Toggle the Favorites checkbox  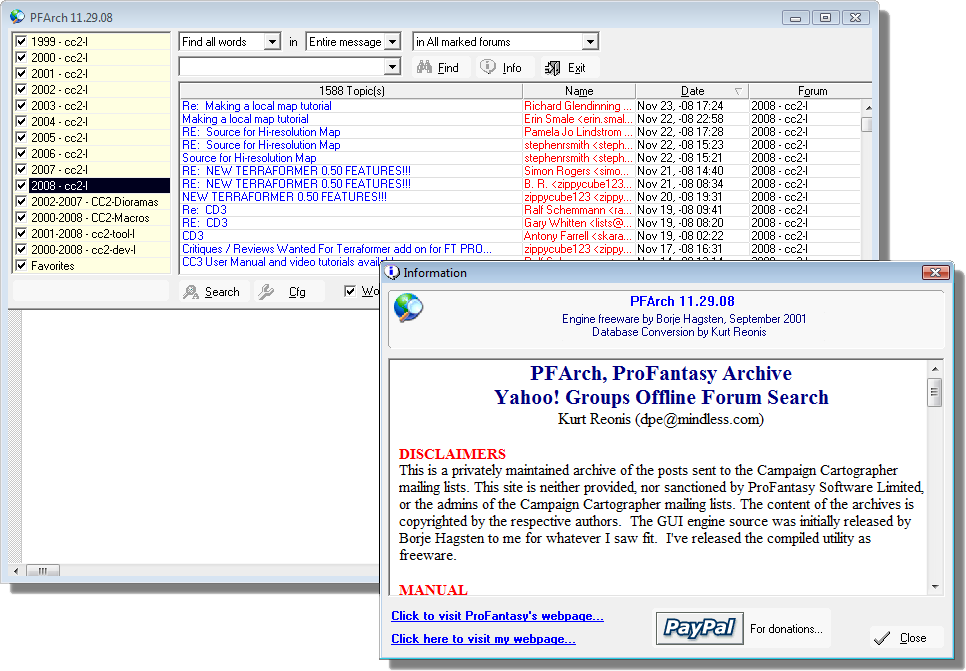[22, 266]
